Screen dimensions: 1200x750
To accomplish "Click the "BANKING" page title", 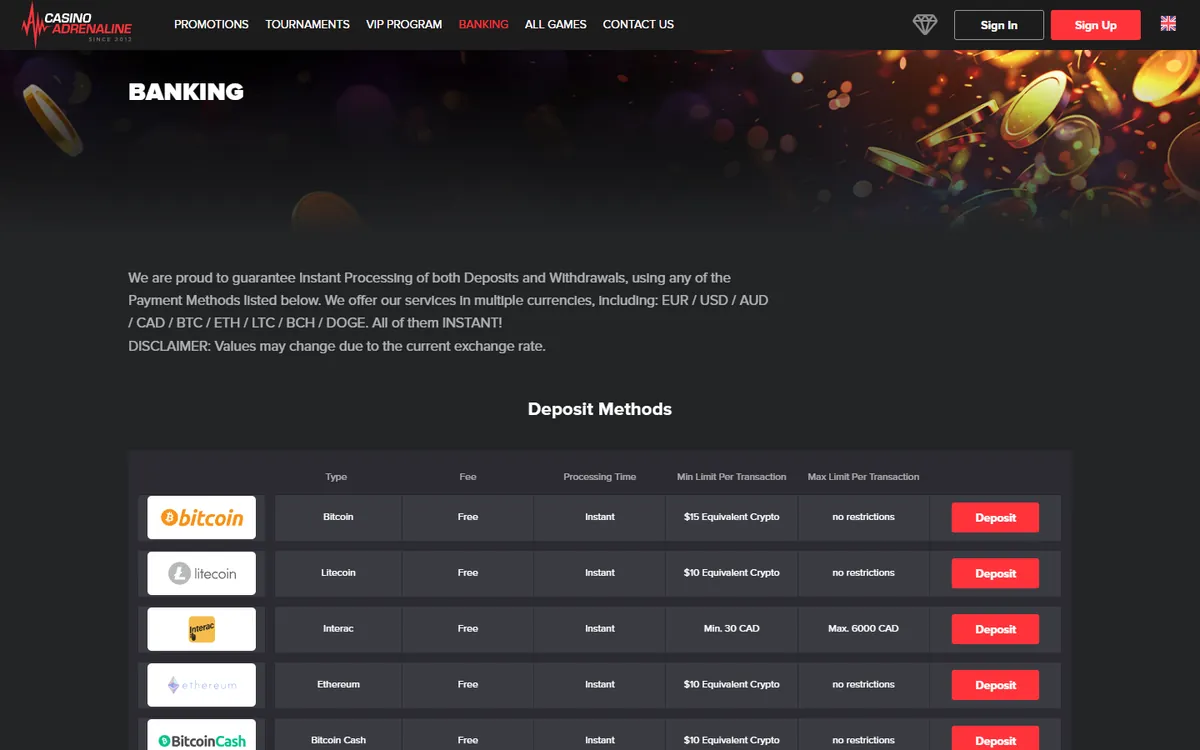I will [x=186, y=92].
